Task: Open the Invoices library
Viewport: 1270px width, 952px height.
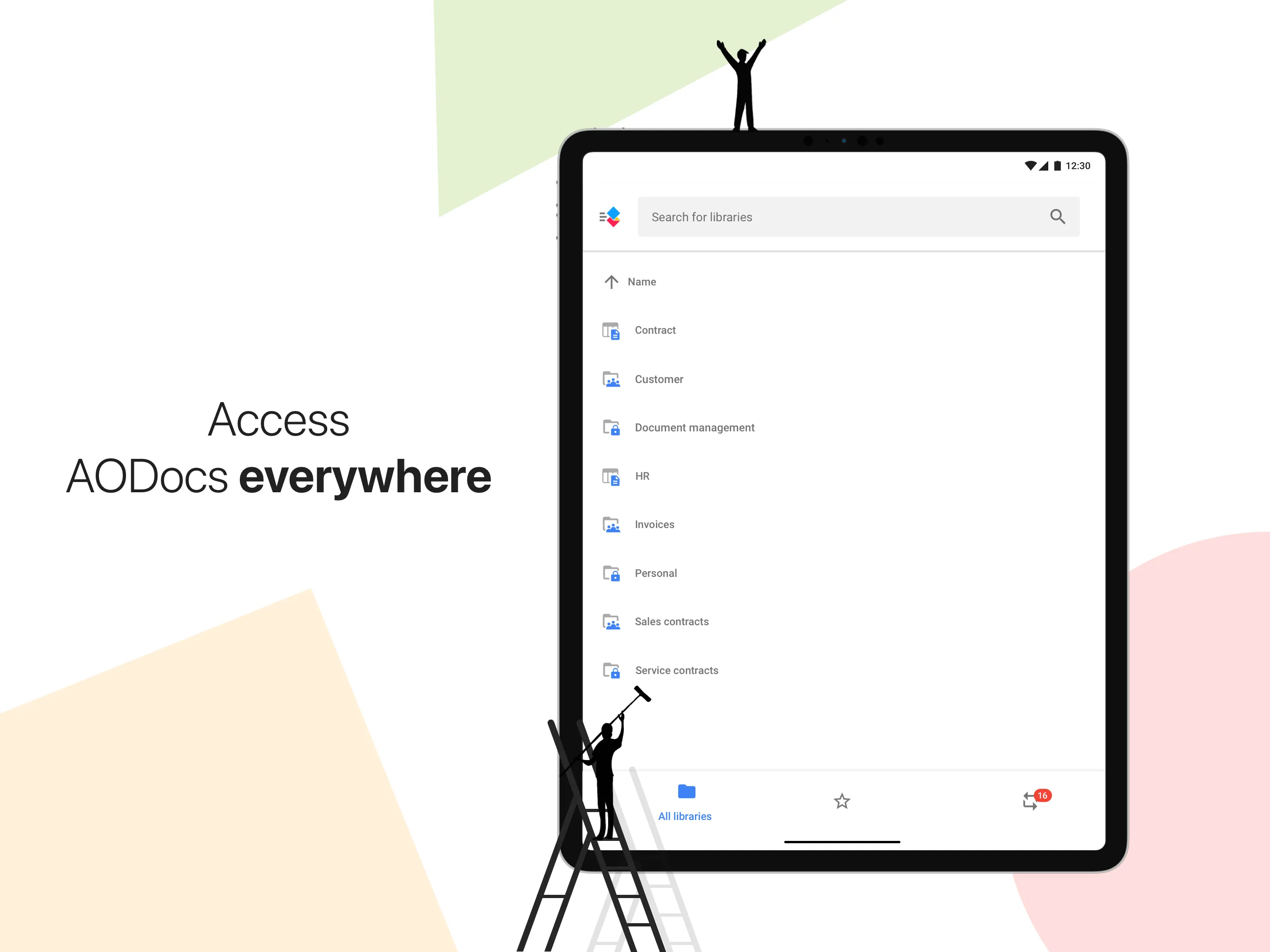Action: click(655, 523)
